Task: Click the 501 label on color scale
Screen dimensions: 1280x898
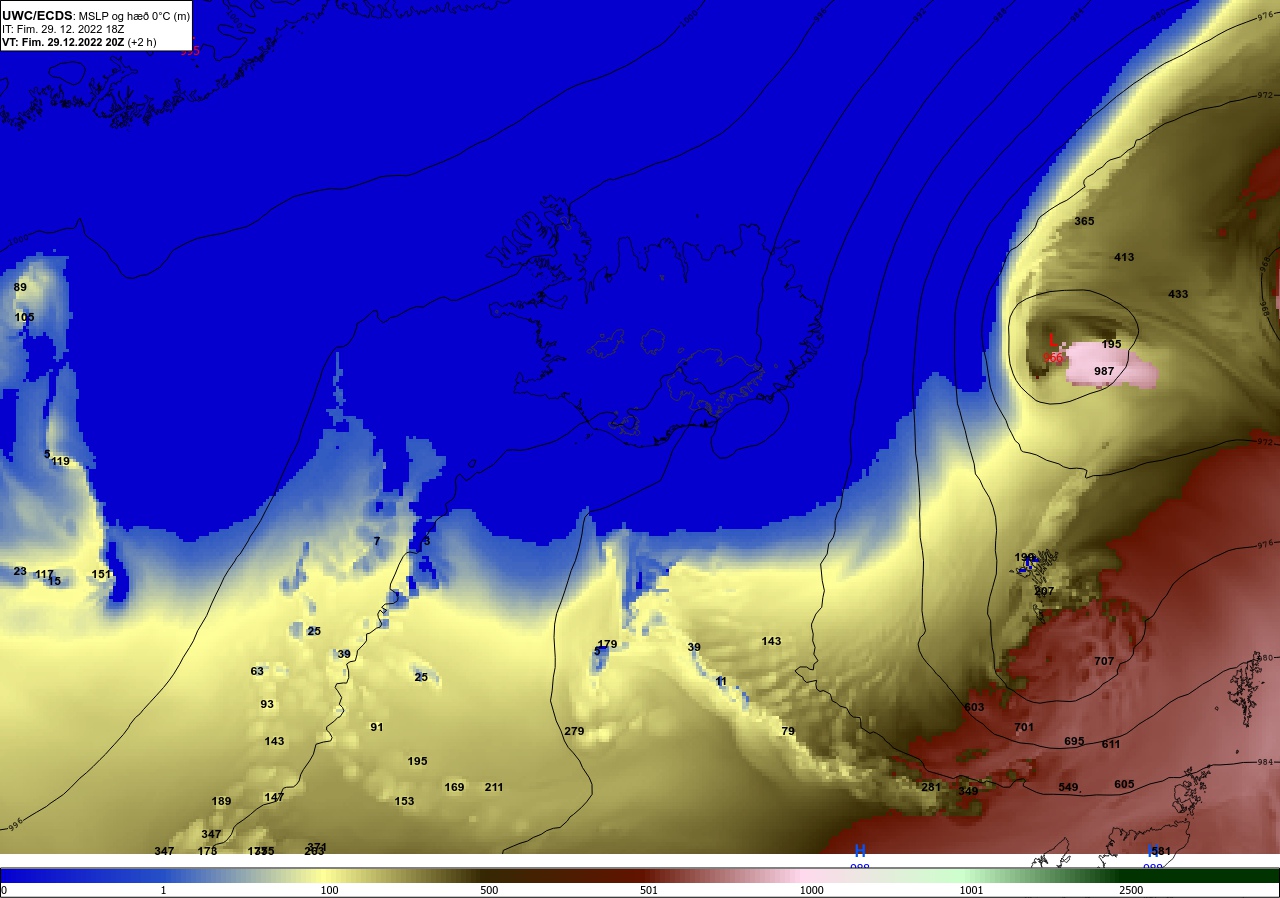Action: 649,890
